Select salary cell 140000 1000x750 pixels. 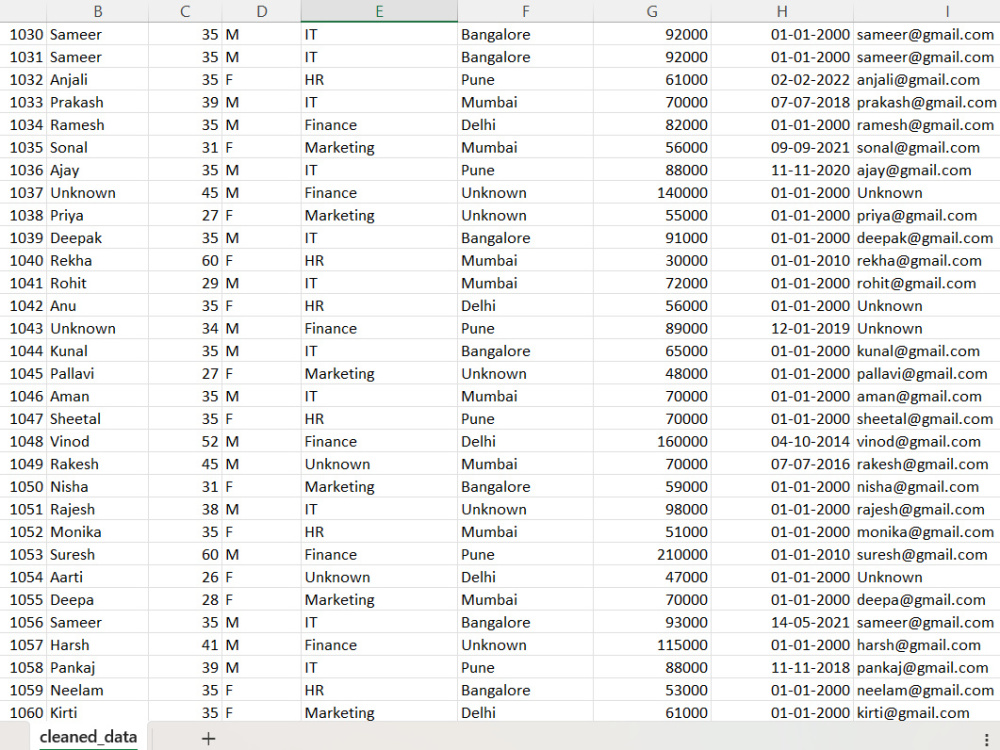pos(652,193)
